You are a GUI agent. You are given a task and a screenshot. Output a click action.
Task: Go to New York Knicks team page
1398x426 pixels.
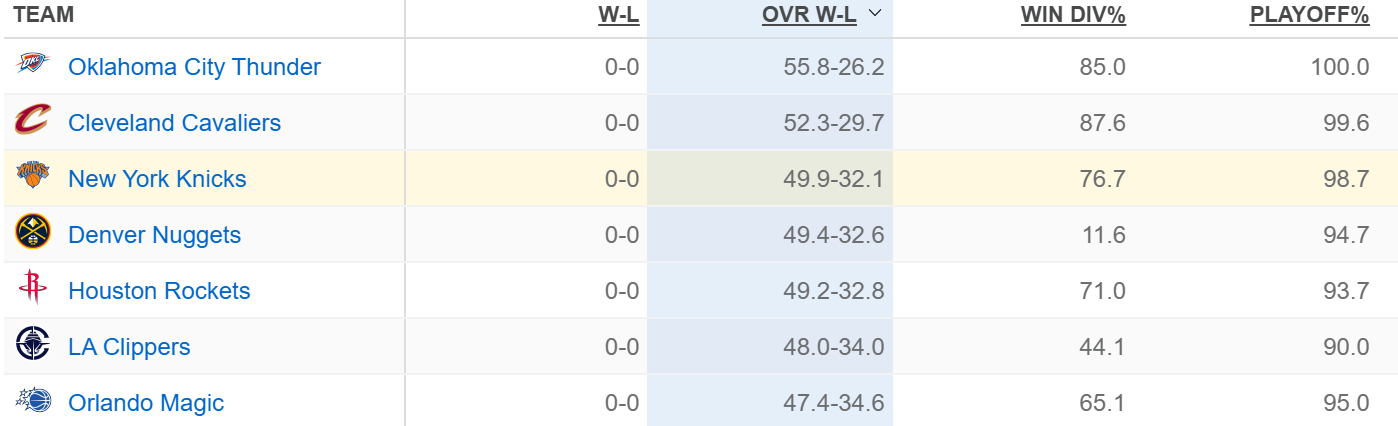[157, 179]
